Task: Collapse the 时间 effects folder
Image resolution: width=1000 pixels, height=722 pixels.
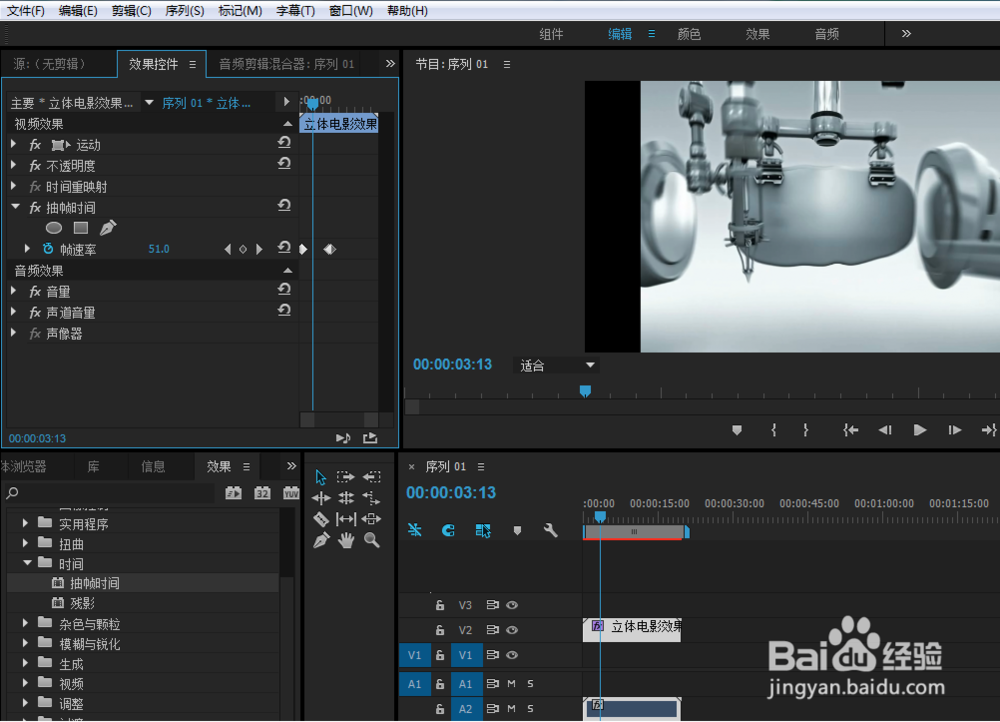Action: [27, 563]
